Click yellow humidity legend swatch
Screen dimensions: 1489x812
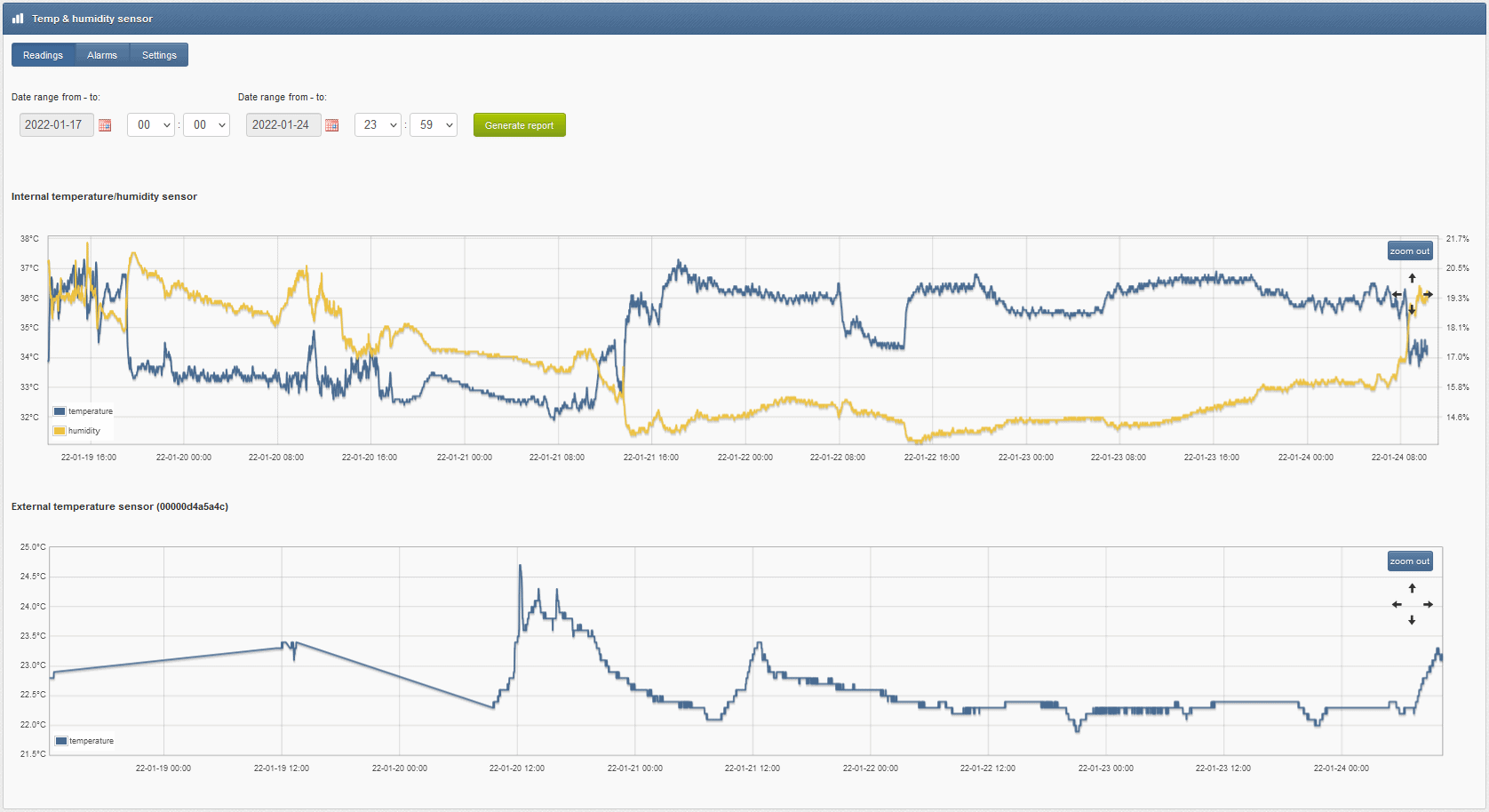point(60,431)
